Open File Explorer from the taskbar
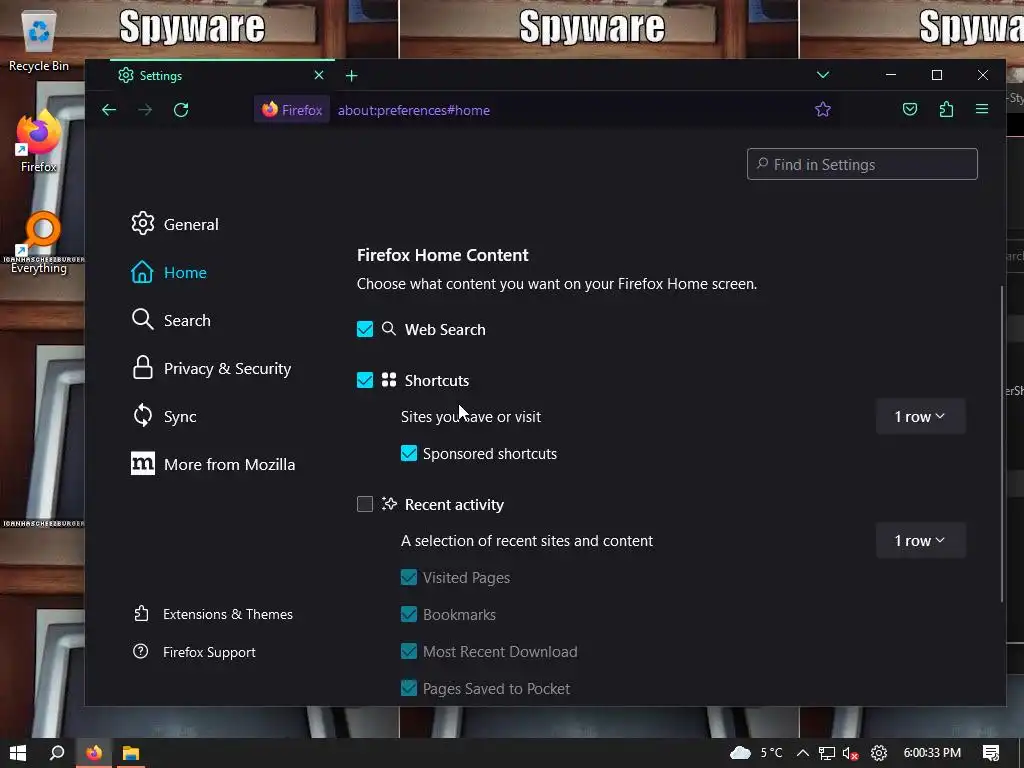The image size is (1024, 768). (x=131, y=753)
